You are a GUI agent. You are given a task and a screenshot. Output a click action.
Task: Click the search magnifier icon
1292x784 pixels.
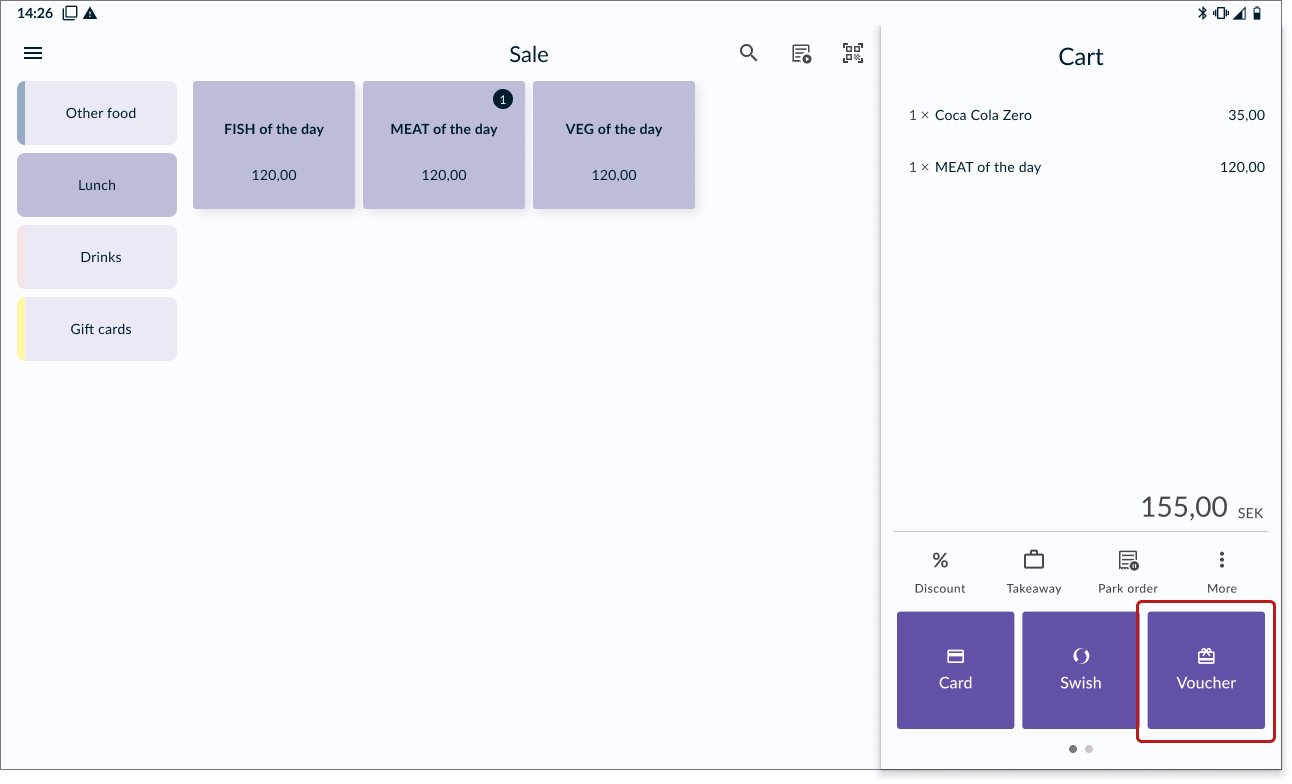[x=748, y=54]
